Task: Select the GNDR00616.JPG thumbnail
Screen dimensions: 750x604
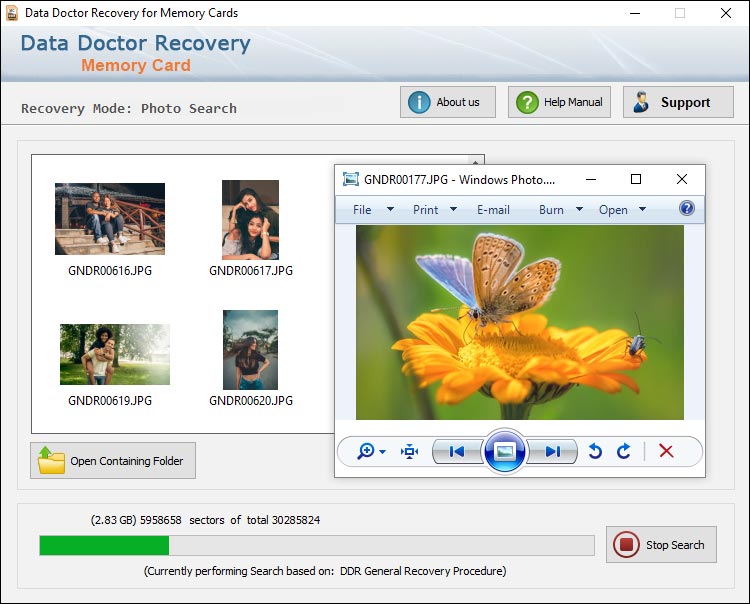Action: 110,220
